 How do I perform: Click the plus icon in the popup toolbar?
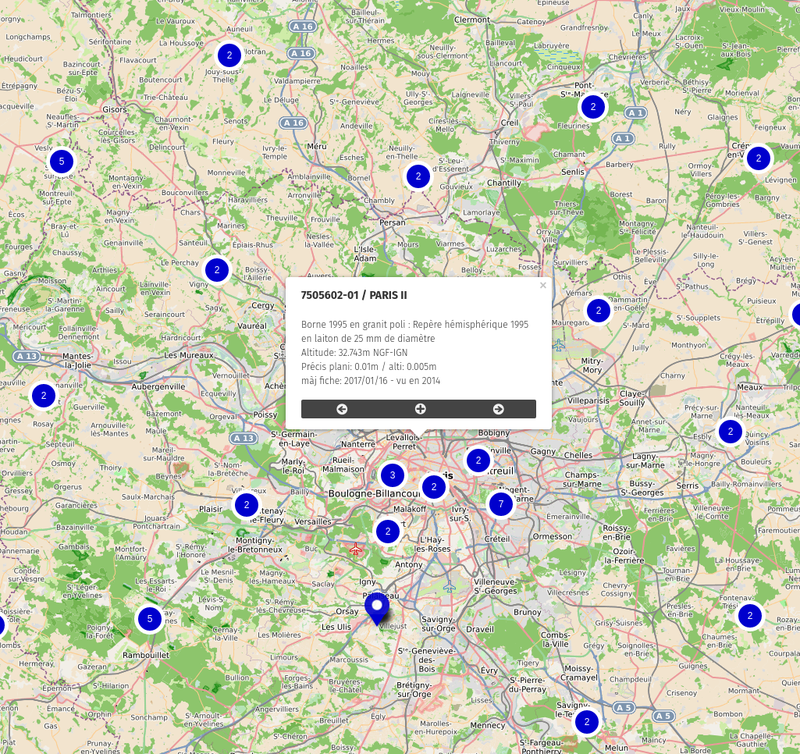click(x=420, y=409)
